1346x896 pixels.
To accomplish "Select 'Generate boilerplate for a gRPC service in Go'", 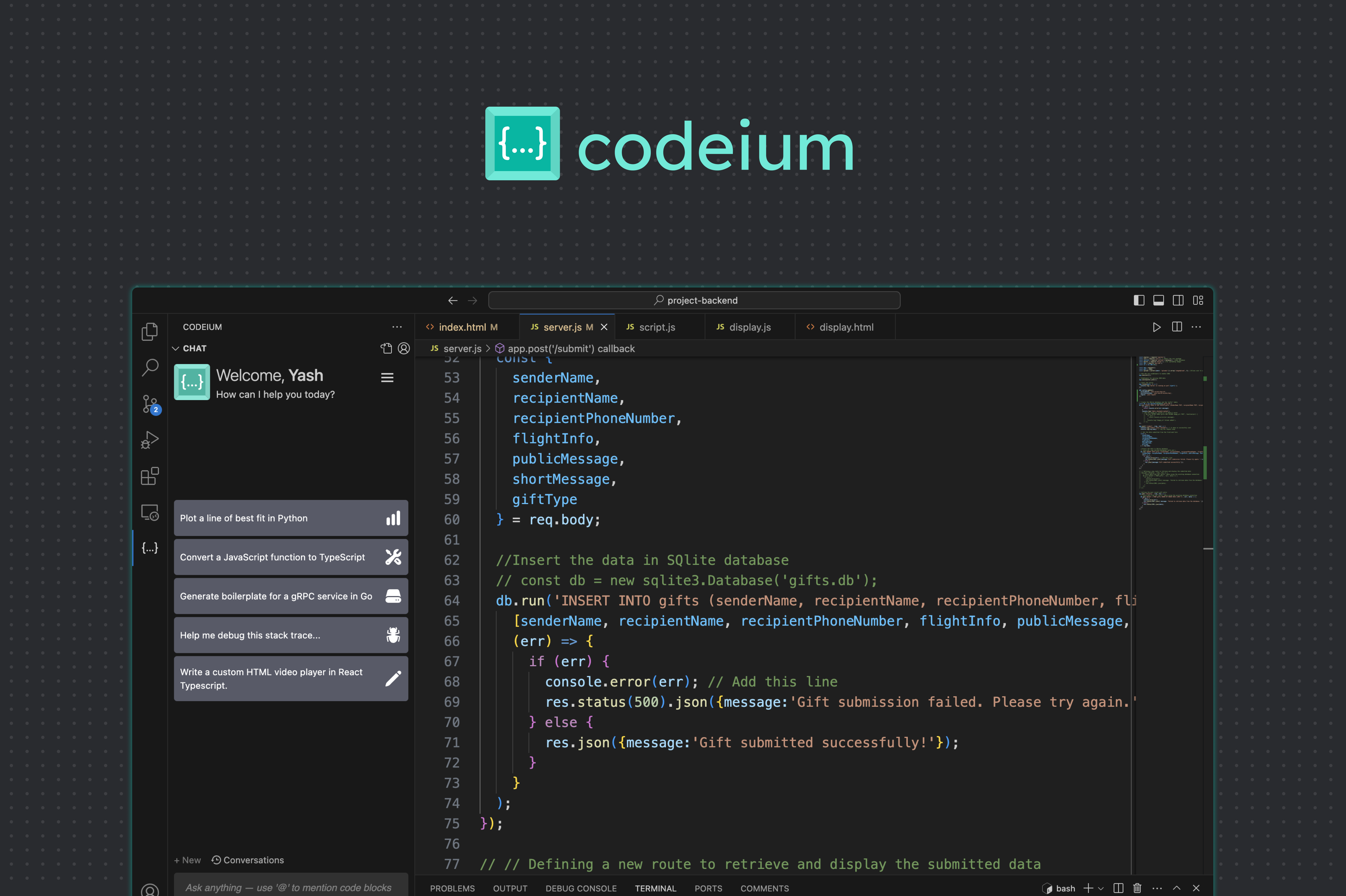I will coord(291,596).
